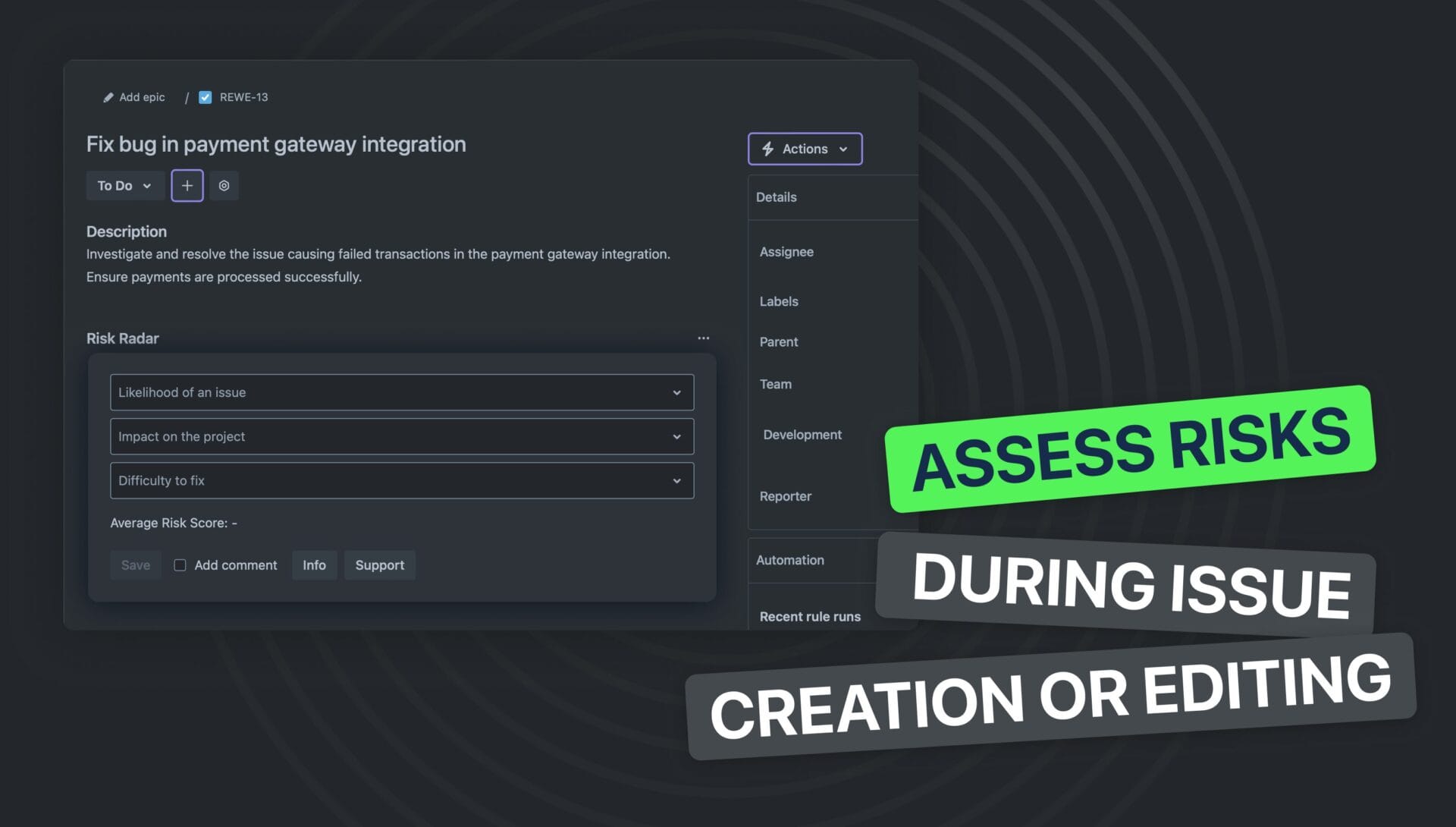Click the Save button in Risk Radar

135,565
